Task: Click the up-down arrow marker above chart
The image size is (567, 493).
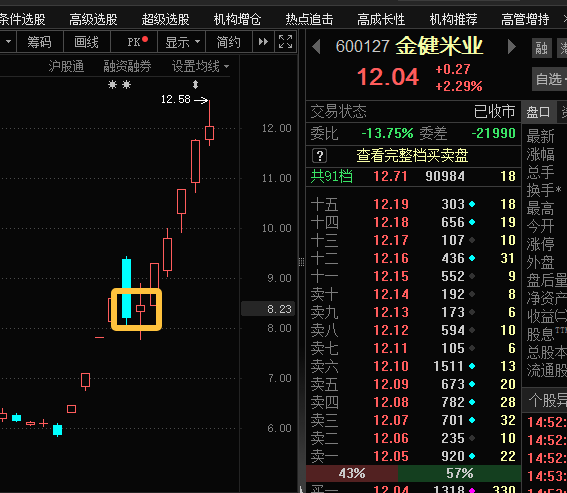Action: pos(195,85)
